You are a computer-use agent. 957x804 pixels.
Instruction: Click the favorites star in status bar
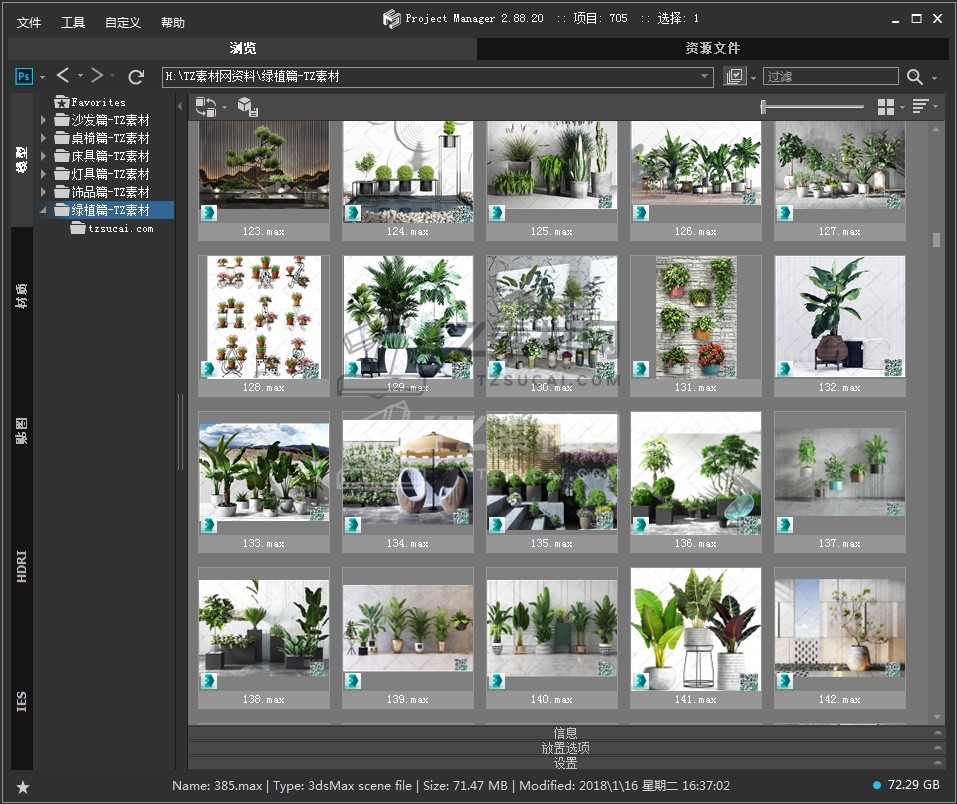pos(23,787)
